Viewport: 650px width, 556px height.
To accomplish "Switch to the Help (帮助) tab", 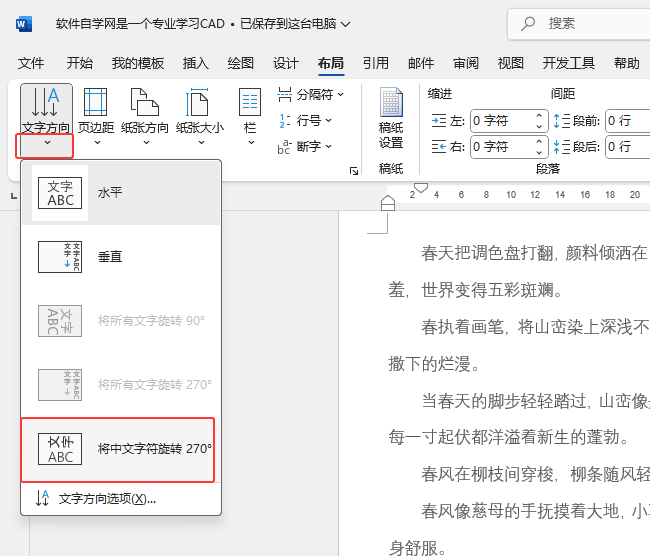I will point(627,63).
